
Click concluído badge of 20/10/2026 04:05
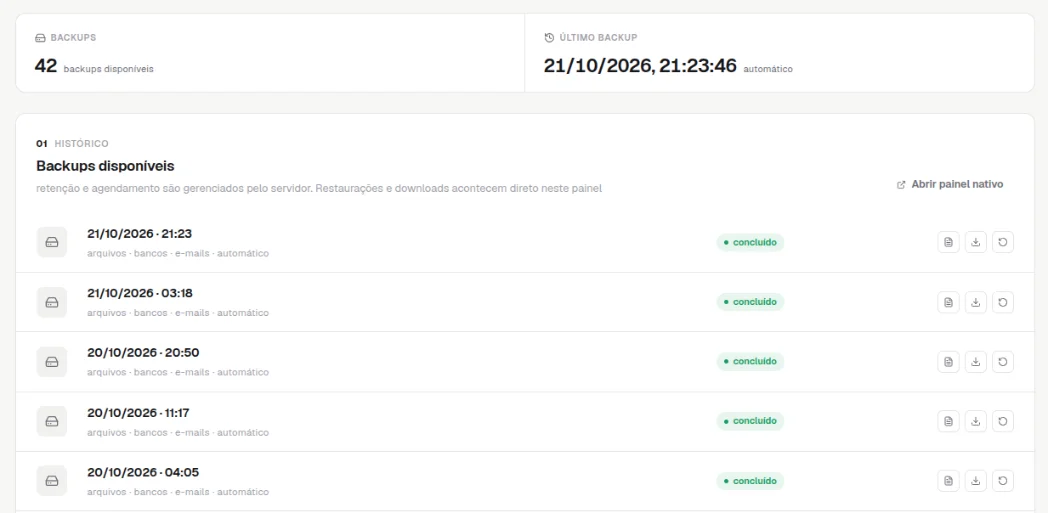[x=750, y=480]
